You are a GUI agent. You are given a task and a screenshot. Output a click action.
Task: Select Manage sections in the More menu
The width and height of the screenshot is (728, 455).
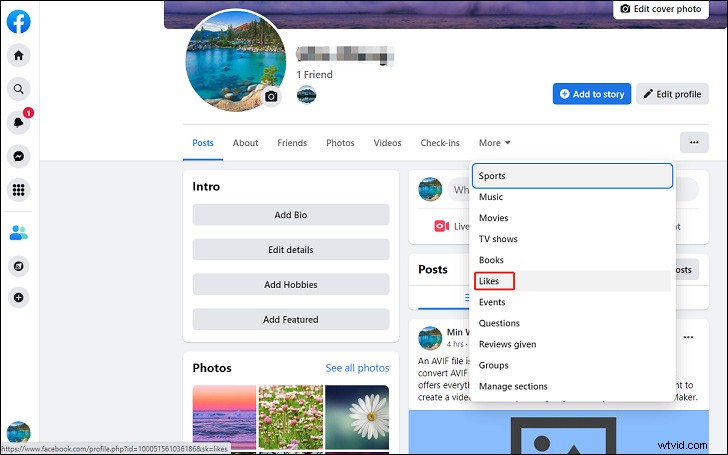coord(572,386)
